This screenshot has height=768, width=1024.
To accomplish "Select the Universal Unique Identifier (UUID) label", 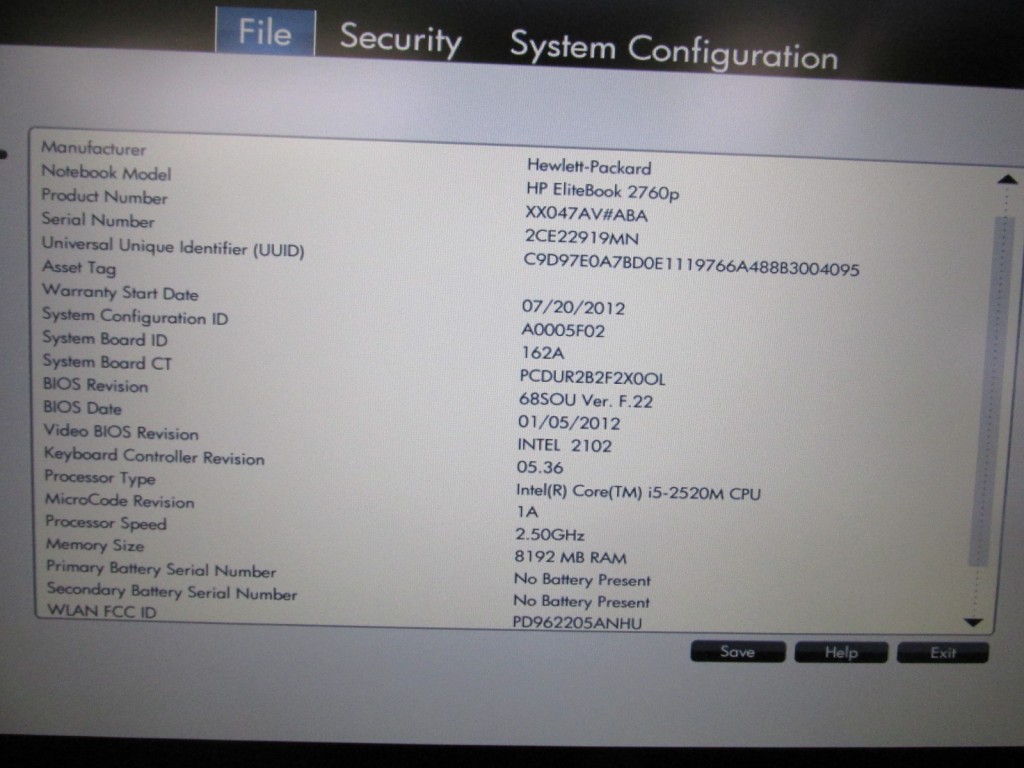I will [173, 247].
